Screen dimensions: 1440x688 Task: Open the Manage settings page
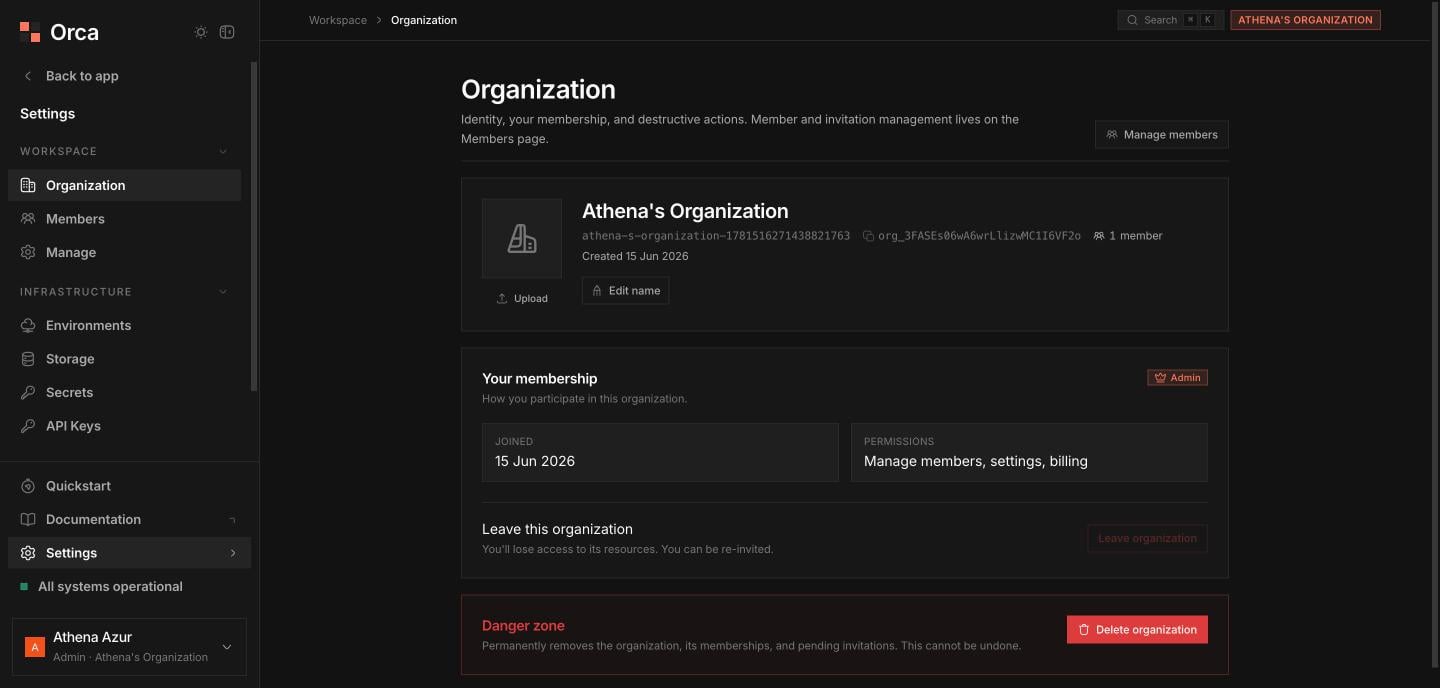tap(124, 252)
